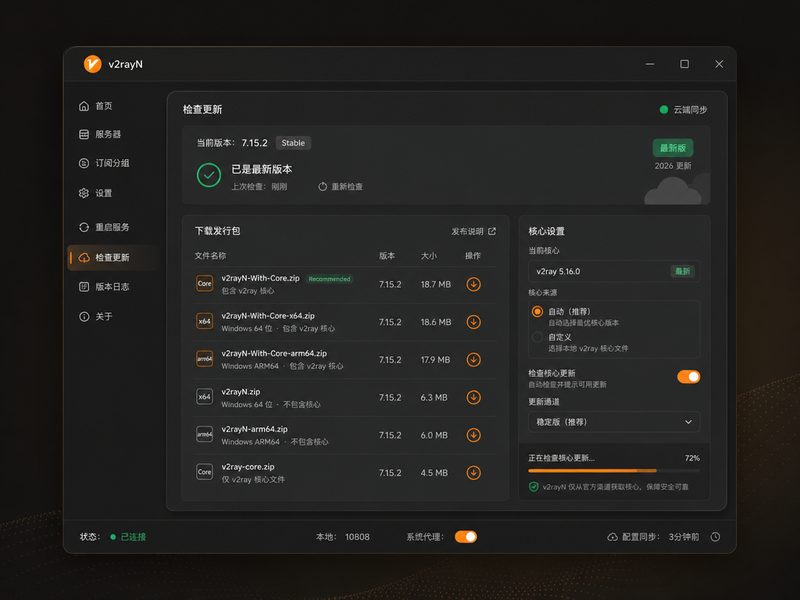Screen dimensions: 800x600
Task: Click 重新检查 recheck button
Action: tap(340, 187)
